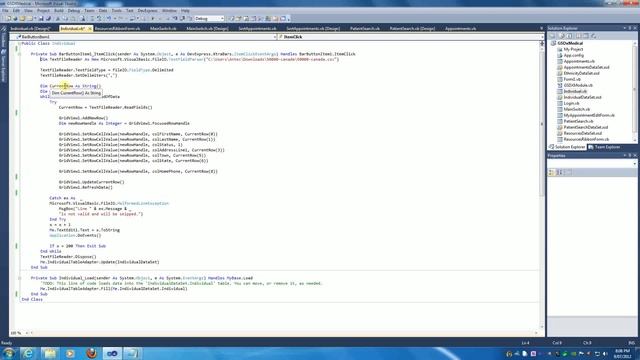The height and width of the screenshot is (360, 640).
Task: Open the DevExpress menu
Action: 147,11
